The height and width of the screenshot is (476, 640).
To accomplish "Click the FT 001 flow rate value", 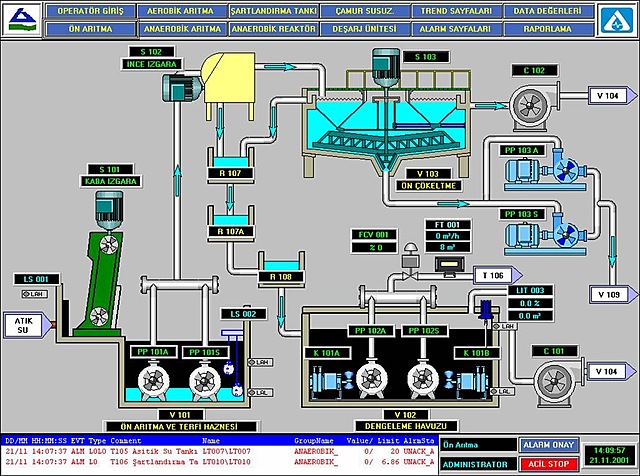I will 448,236.
